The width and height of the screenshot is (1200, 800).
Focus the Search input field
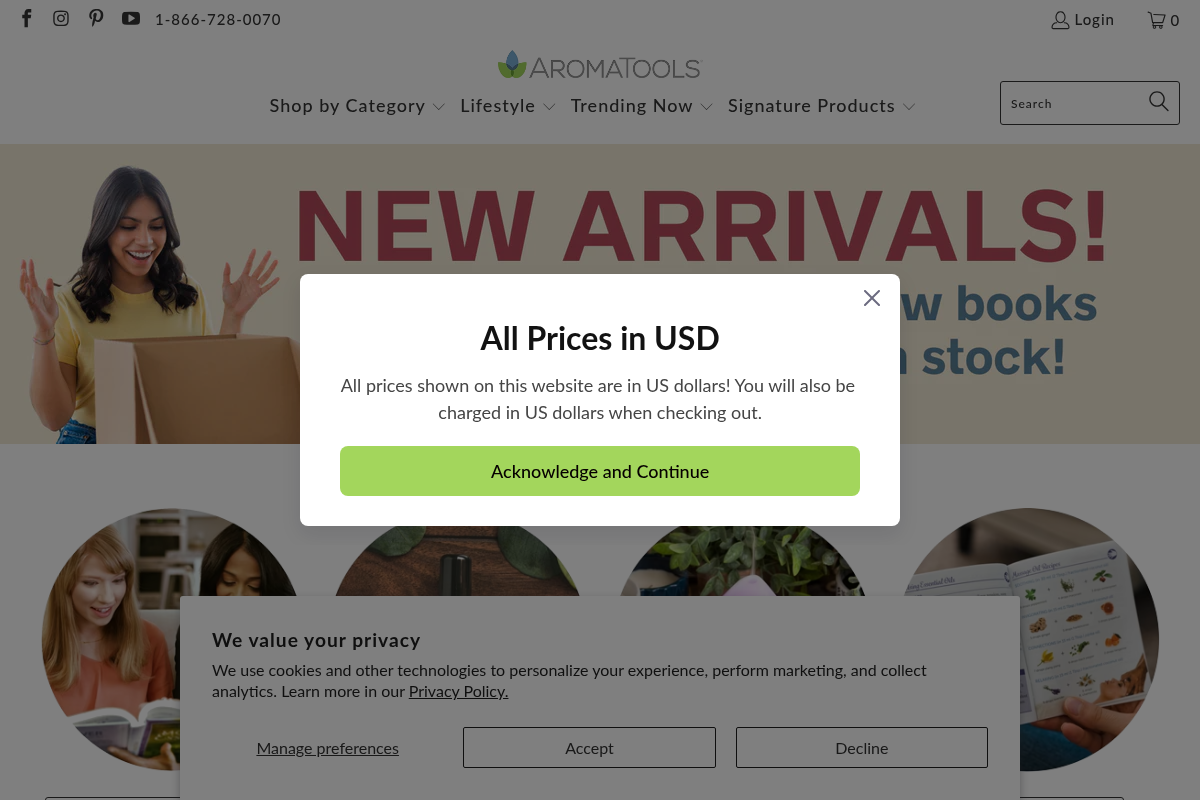[x=1074, y=103]
